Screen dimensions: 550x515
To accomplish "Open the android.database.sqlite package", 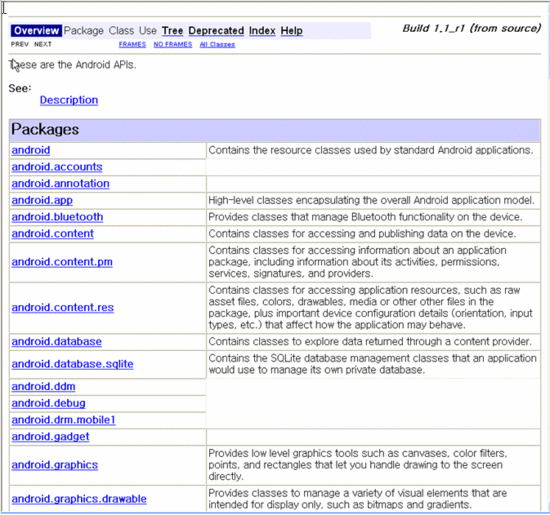I will [72, 364].
